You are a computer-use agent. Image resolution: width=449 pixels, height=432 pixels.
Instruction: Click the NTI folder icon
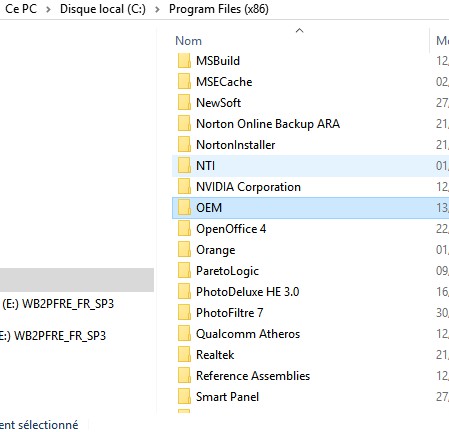pos(184,166)
